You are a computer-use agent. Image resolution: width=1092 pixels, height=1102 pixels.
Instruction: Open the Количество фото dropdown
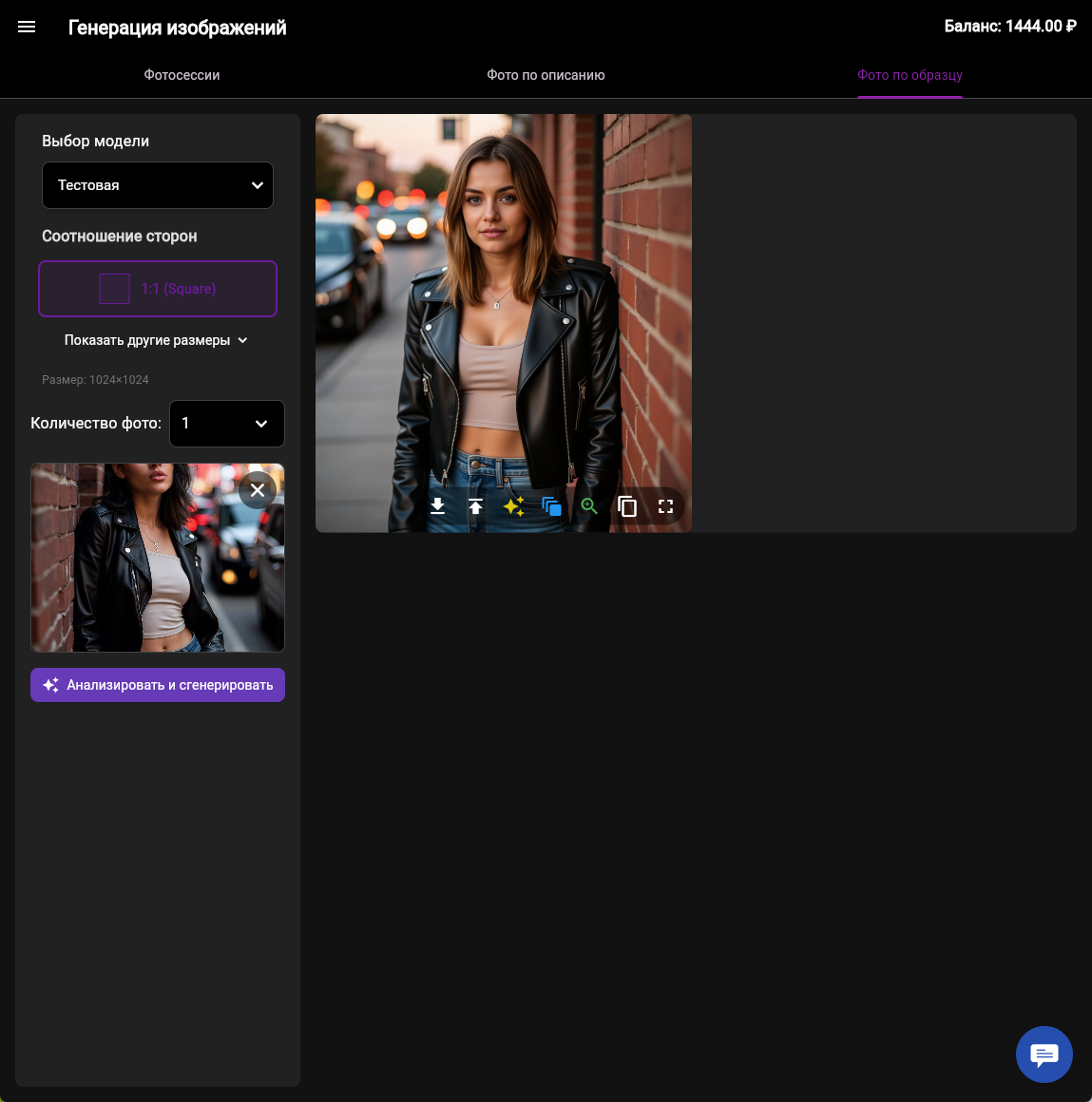pyautogui.click(x=226, y=424)
